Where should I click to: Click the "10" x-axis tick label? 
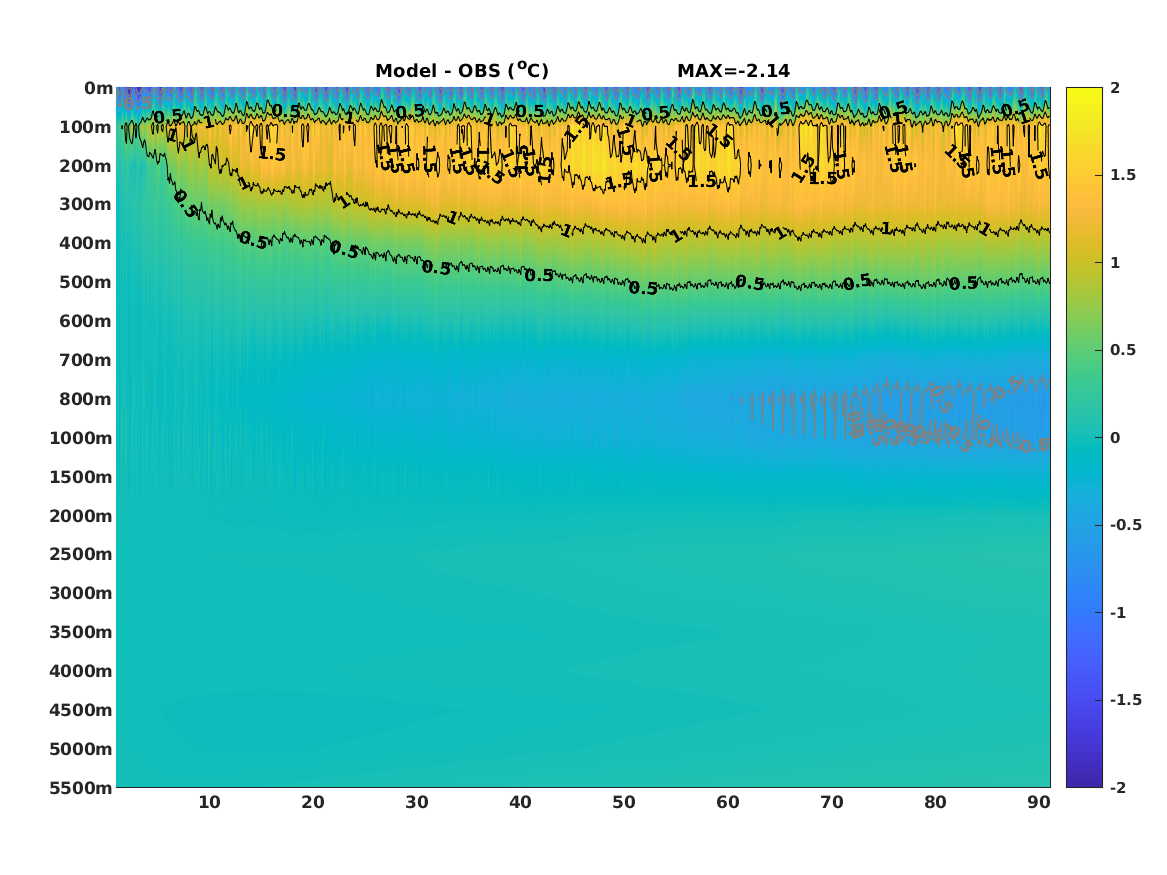[x=209, y=802]
